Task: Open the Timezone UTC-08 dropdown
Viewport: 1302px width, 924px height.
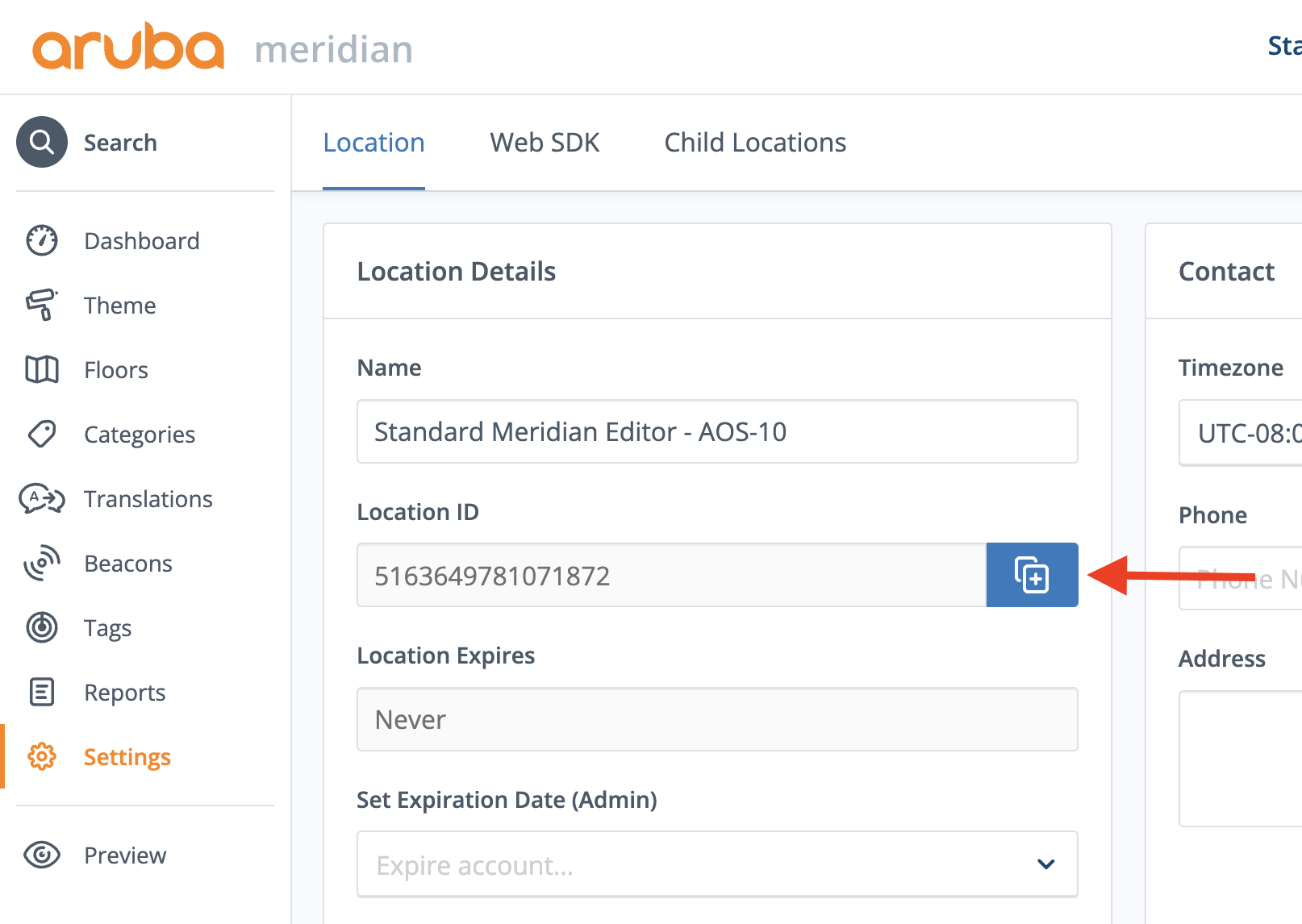Action: pyautogui.click(x=1241, y=433)
